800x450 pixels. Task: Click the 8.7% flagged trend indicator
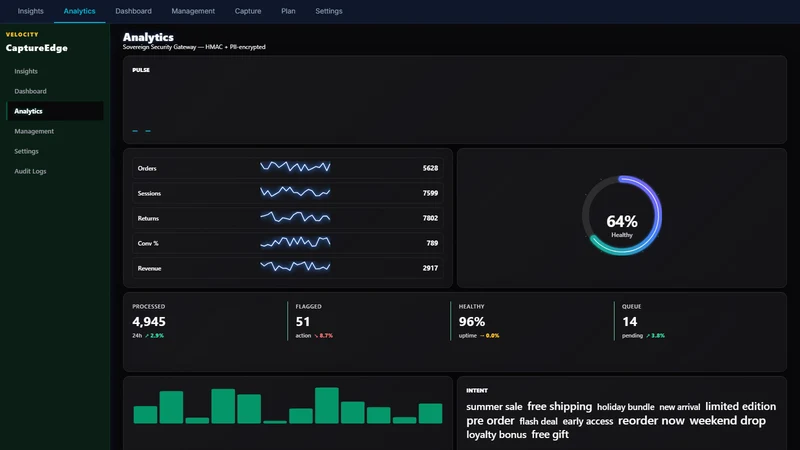point(323,336)
